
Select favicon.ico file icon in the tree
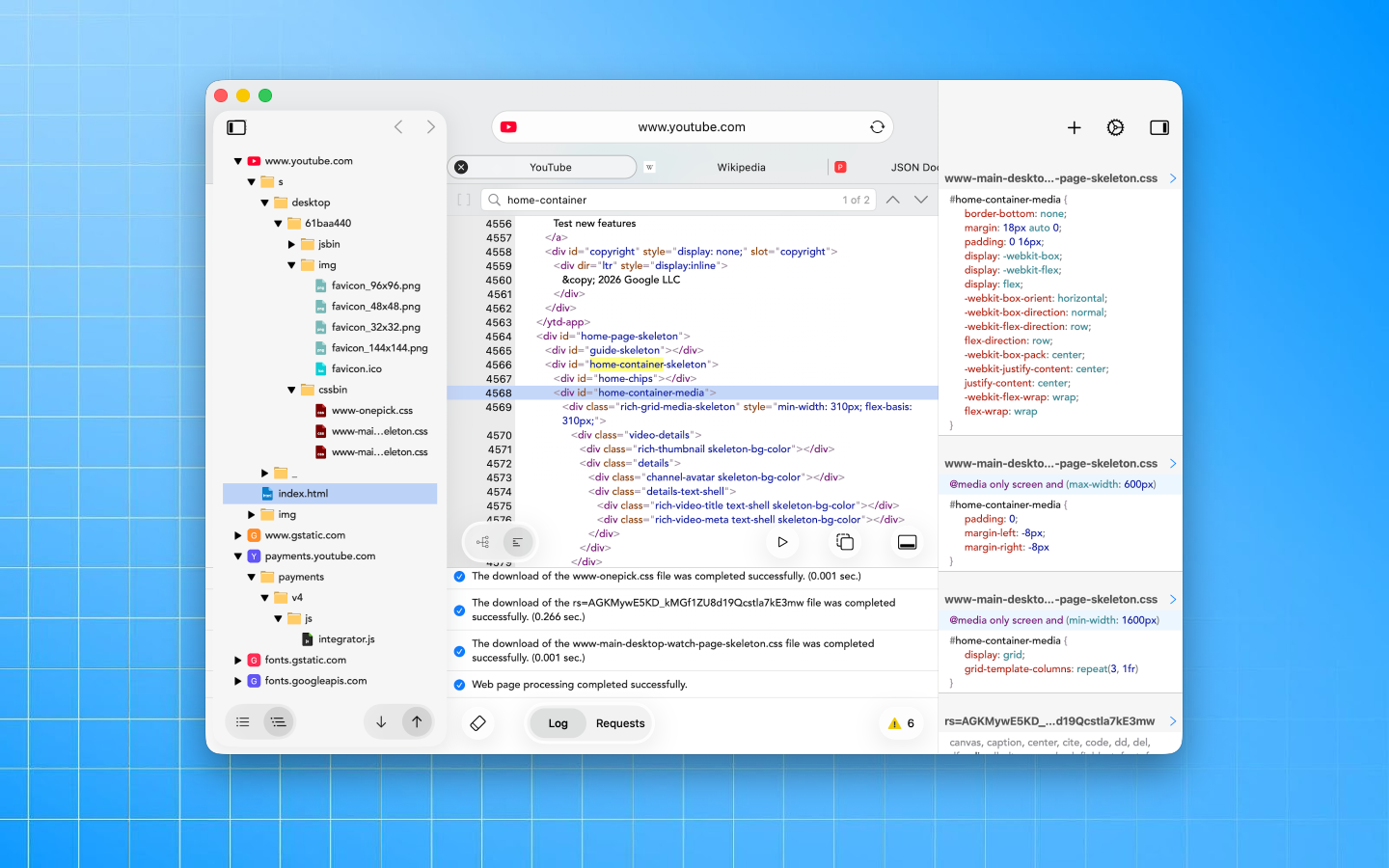point(321,368)
